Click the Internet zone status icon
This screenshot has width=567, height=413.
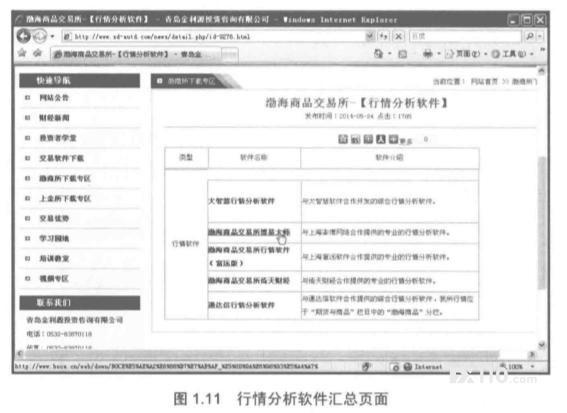click(x=408, y=367)
